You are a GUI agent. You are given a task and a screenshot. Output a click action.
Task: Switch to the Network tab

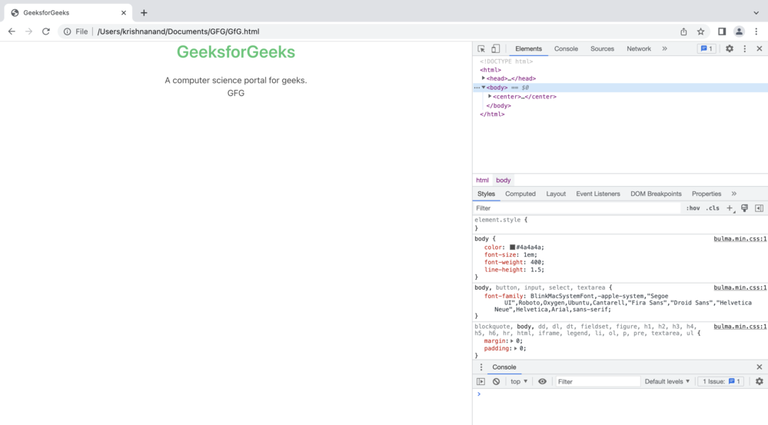639,48
